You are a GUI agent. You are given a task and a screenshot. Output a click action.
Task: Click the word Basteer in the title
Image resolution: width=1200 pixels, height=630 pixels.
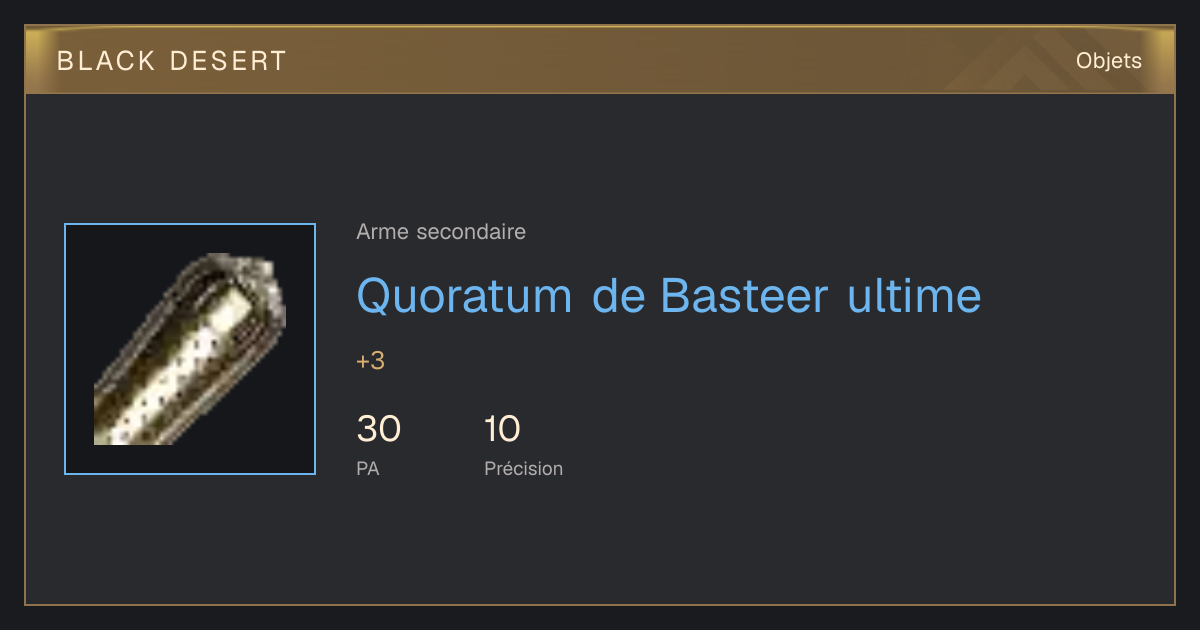[x=745, y=295]
